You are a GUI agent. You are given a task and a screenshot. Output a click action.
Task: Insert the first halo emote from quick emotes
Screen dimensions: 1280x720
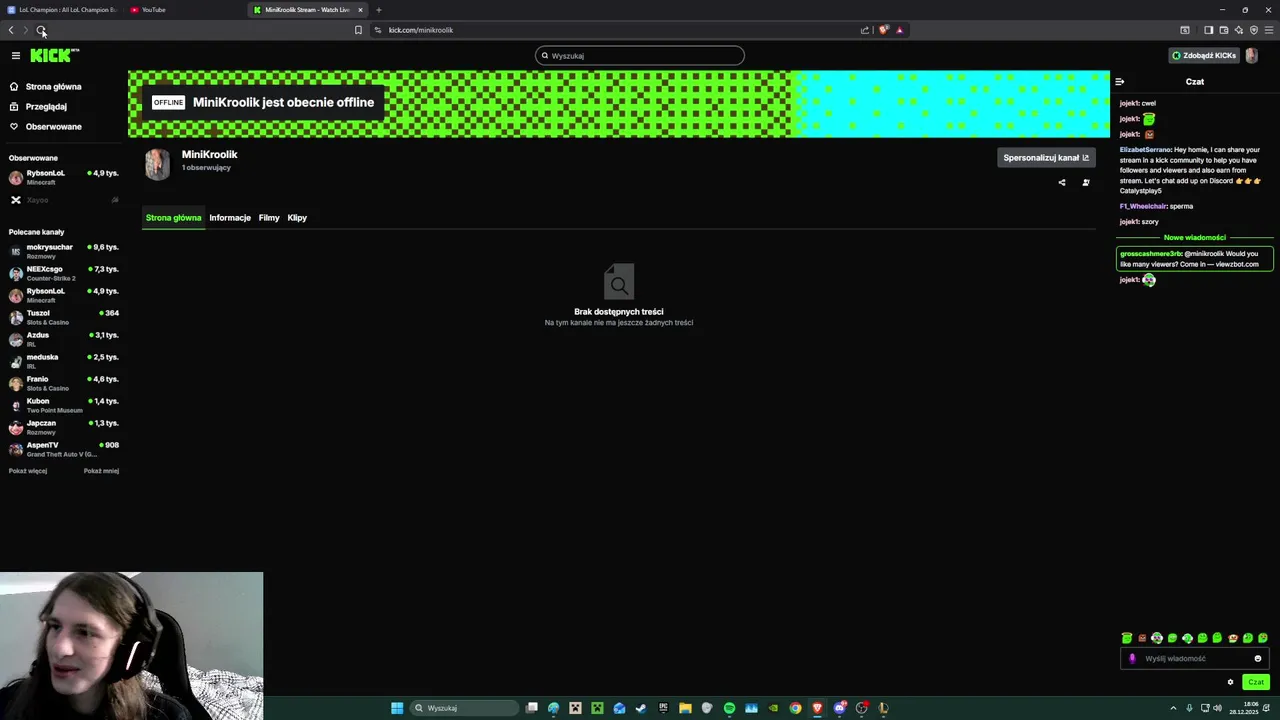point(1127,638)
